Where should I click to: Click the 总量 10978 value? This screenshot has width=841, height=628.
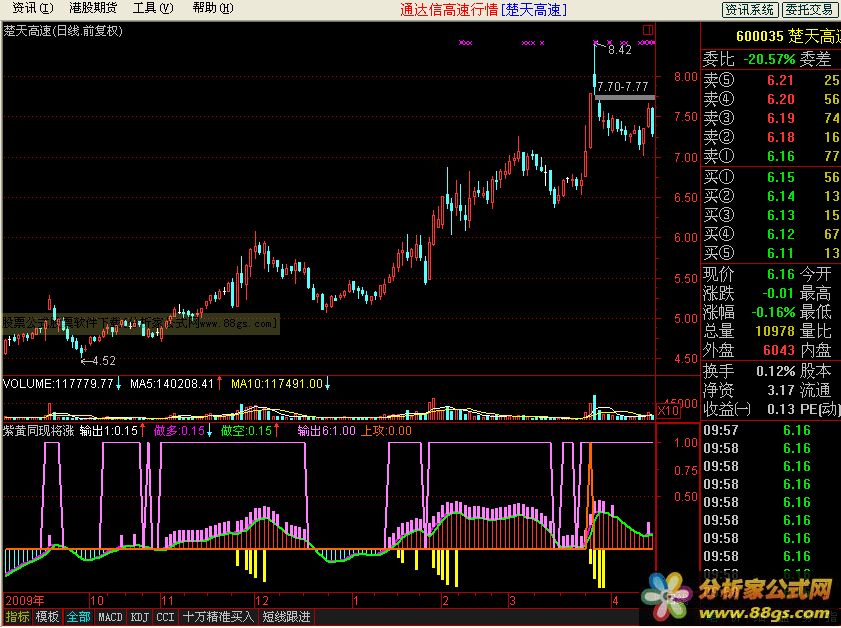click(775, 331)
